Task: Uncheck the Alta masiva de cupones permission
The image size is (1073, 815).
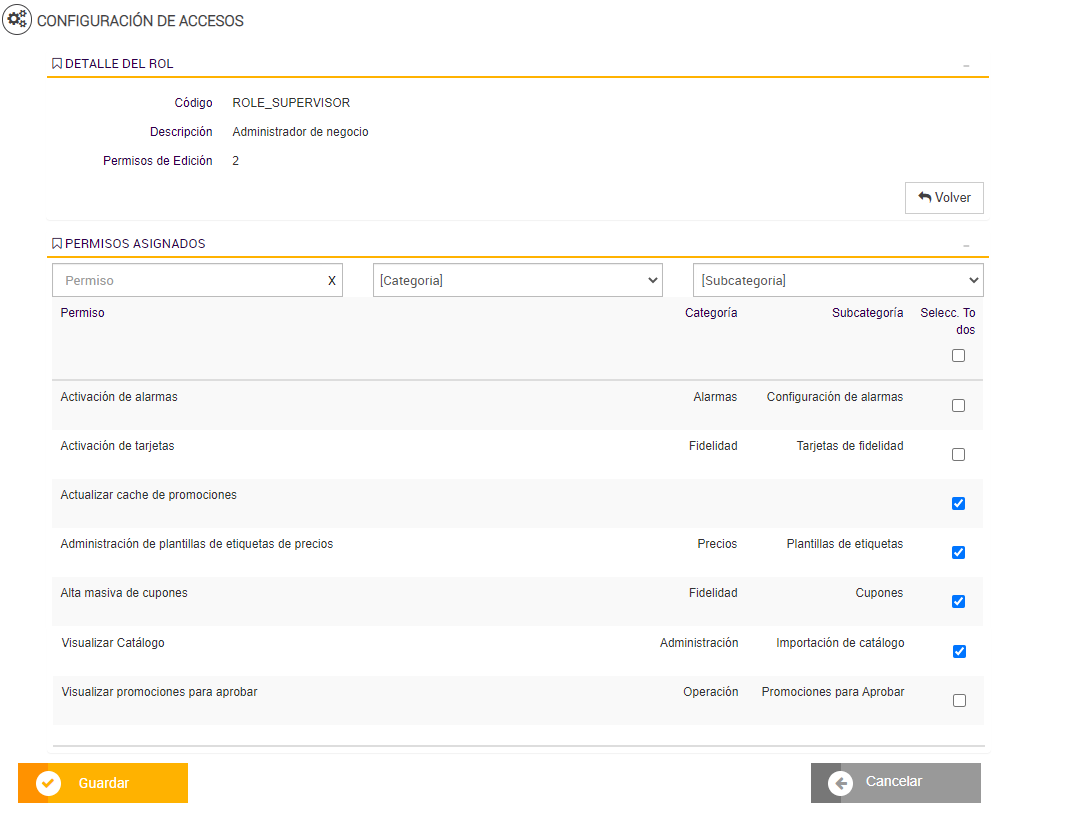Action: coord(959,602)
